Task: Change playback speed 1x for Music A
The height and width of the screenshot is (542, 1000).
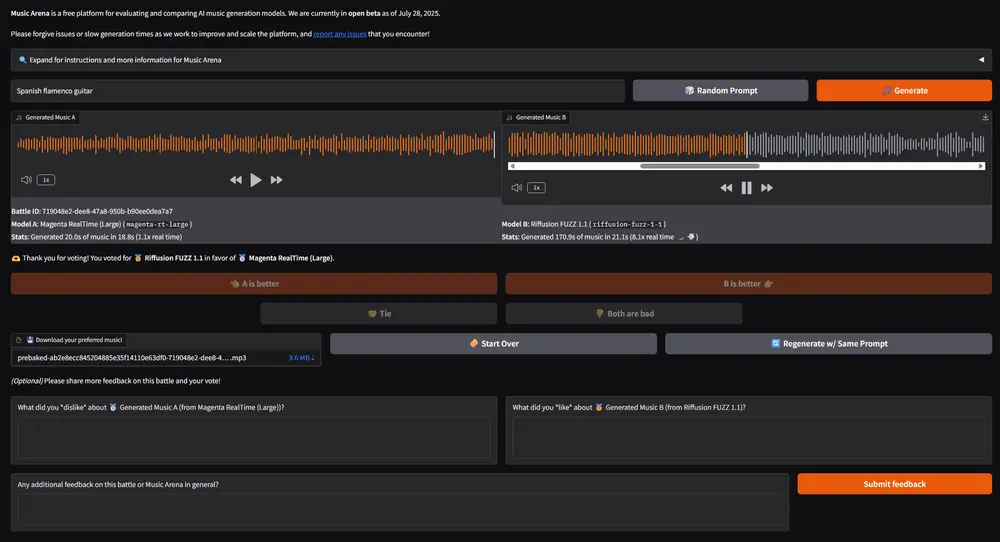Action: pyautogui.click(x=45, y=180)
